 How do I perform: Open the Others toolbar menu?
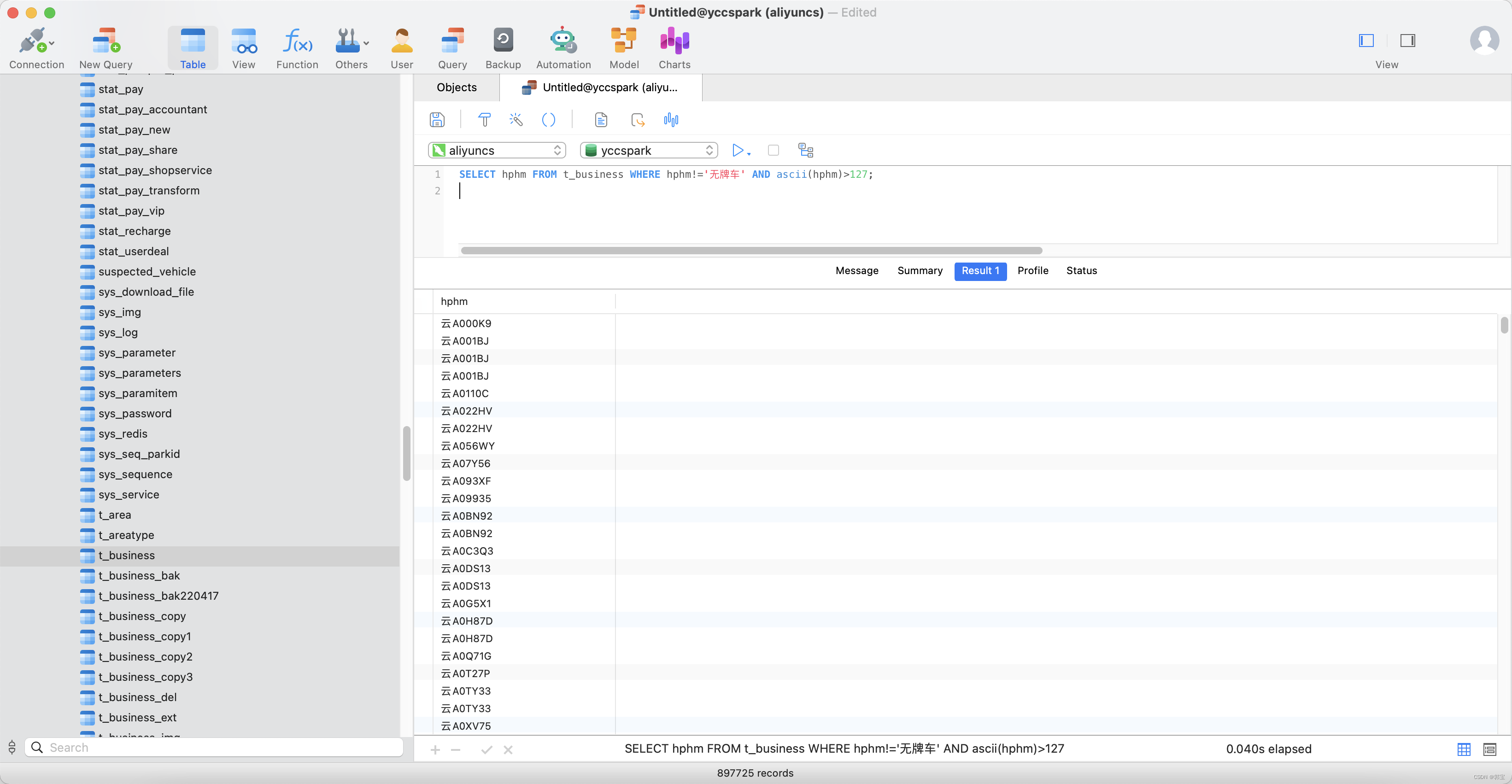pos(352,48)
